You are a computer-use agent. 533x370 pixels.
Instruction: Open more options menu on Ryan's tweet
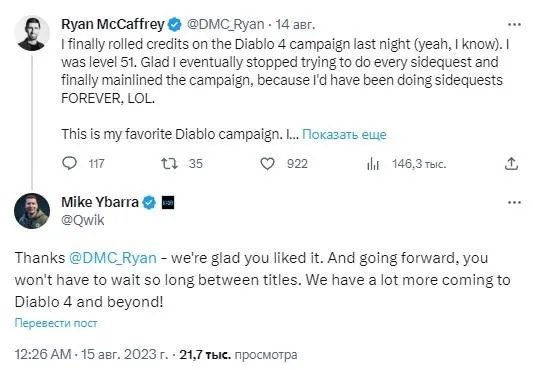click(514, 24)
